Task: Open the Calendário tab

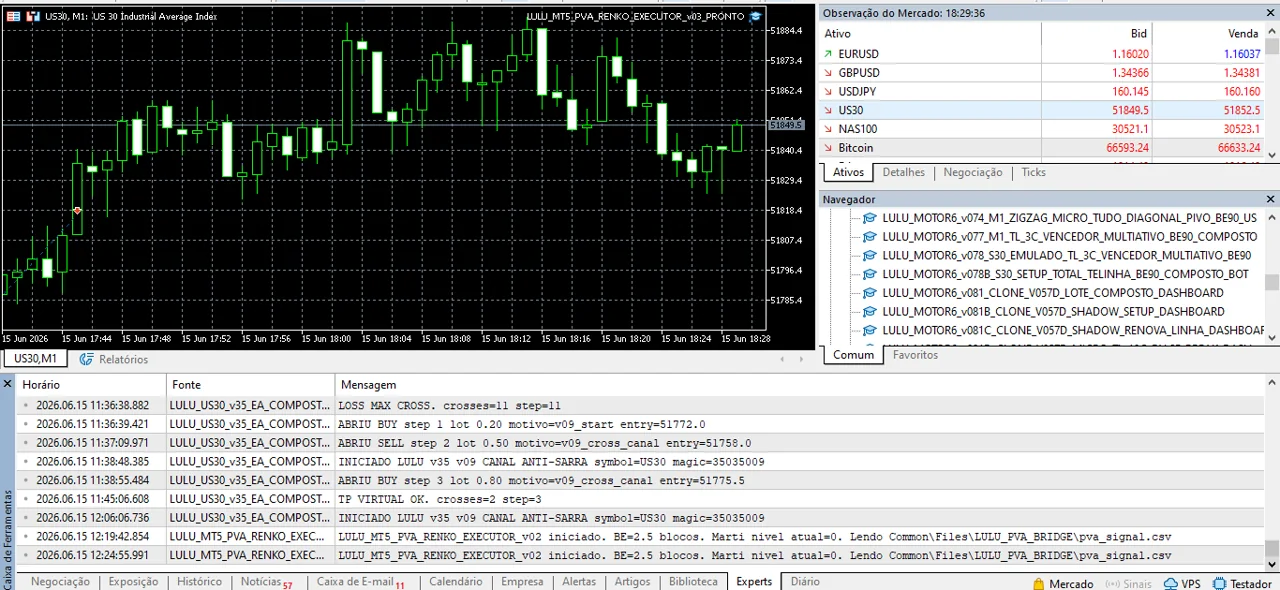Action: 455,582
